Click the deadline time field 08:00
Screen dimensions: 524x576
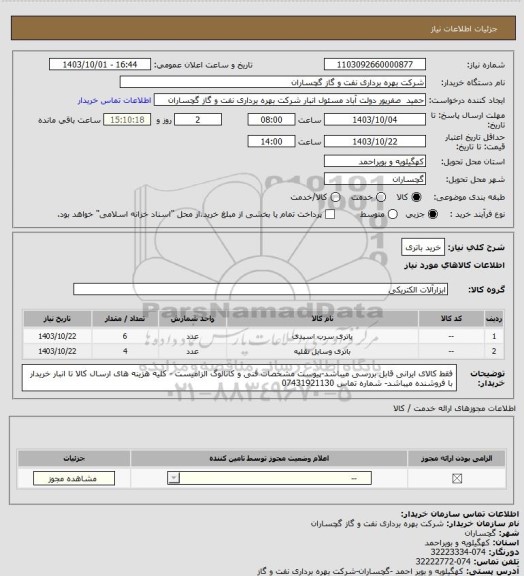pos(272,120)
